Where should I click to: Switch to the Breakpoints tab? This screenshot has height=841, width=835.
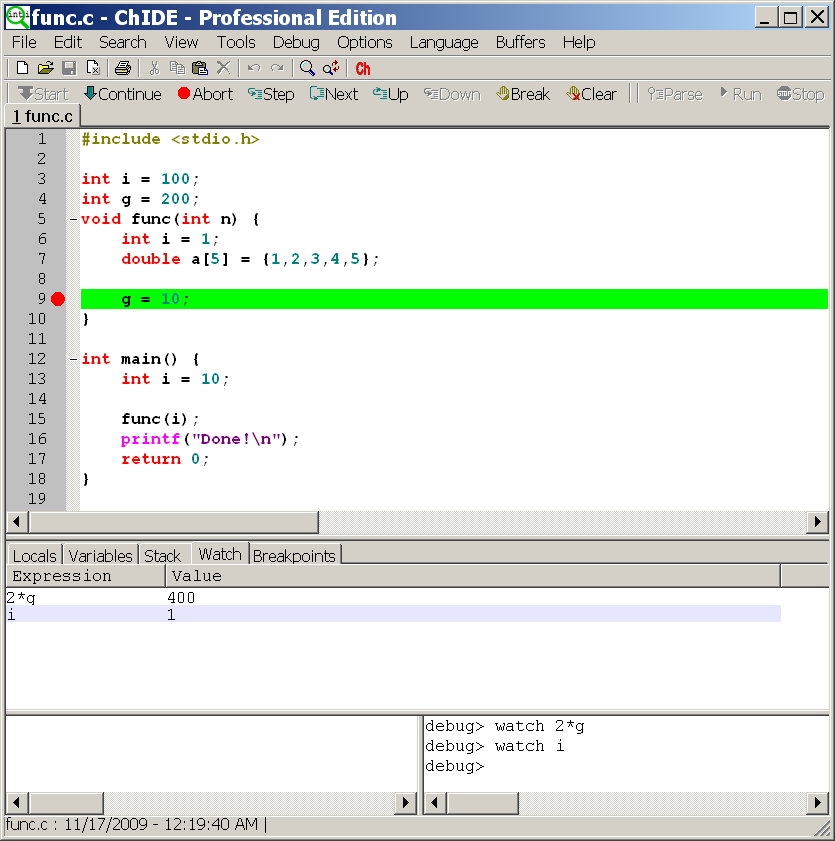pos(294,555)
